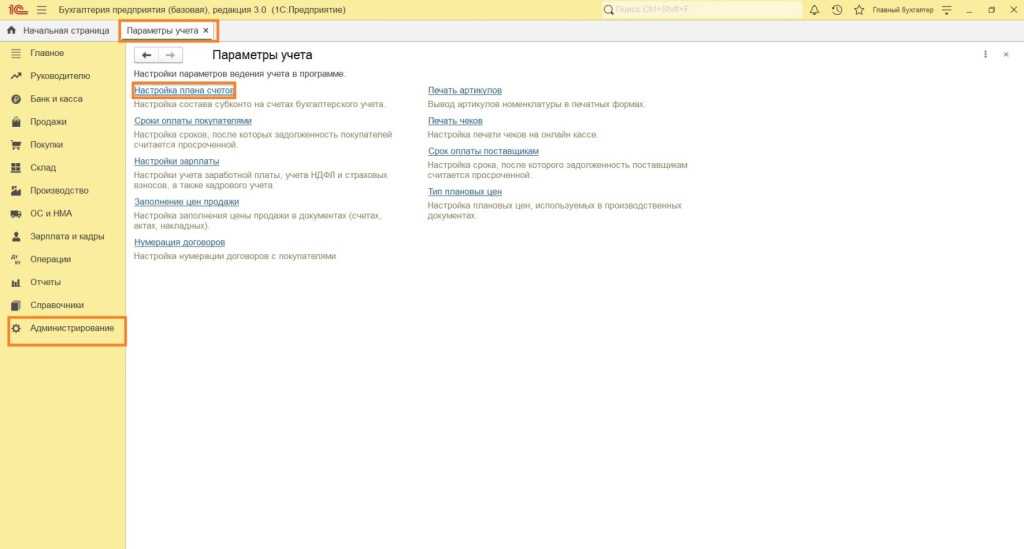Viewport: 1024px width, 549px height.
Task: Open the Администрирование section
Action: (72, 328)
